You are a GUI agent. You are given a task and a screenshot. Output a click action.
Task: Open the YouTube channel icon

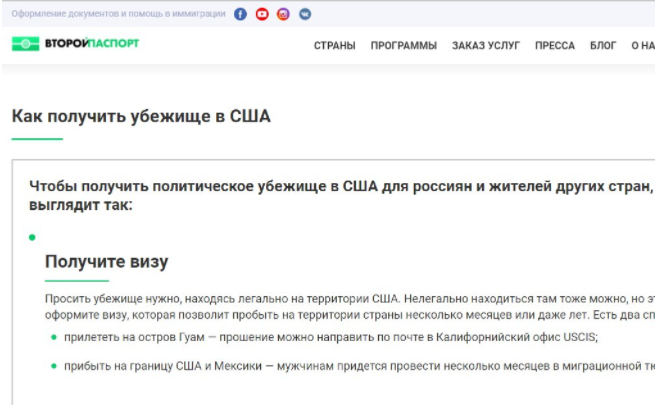pos(262,14)
